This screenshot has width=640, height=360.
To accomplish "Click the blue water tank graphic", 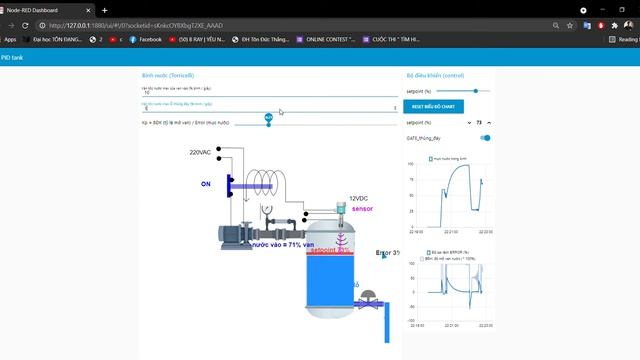I will (330, 269).
